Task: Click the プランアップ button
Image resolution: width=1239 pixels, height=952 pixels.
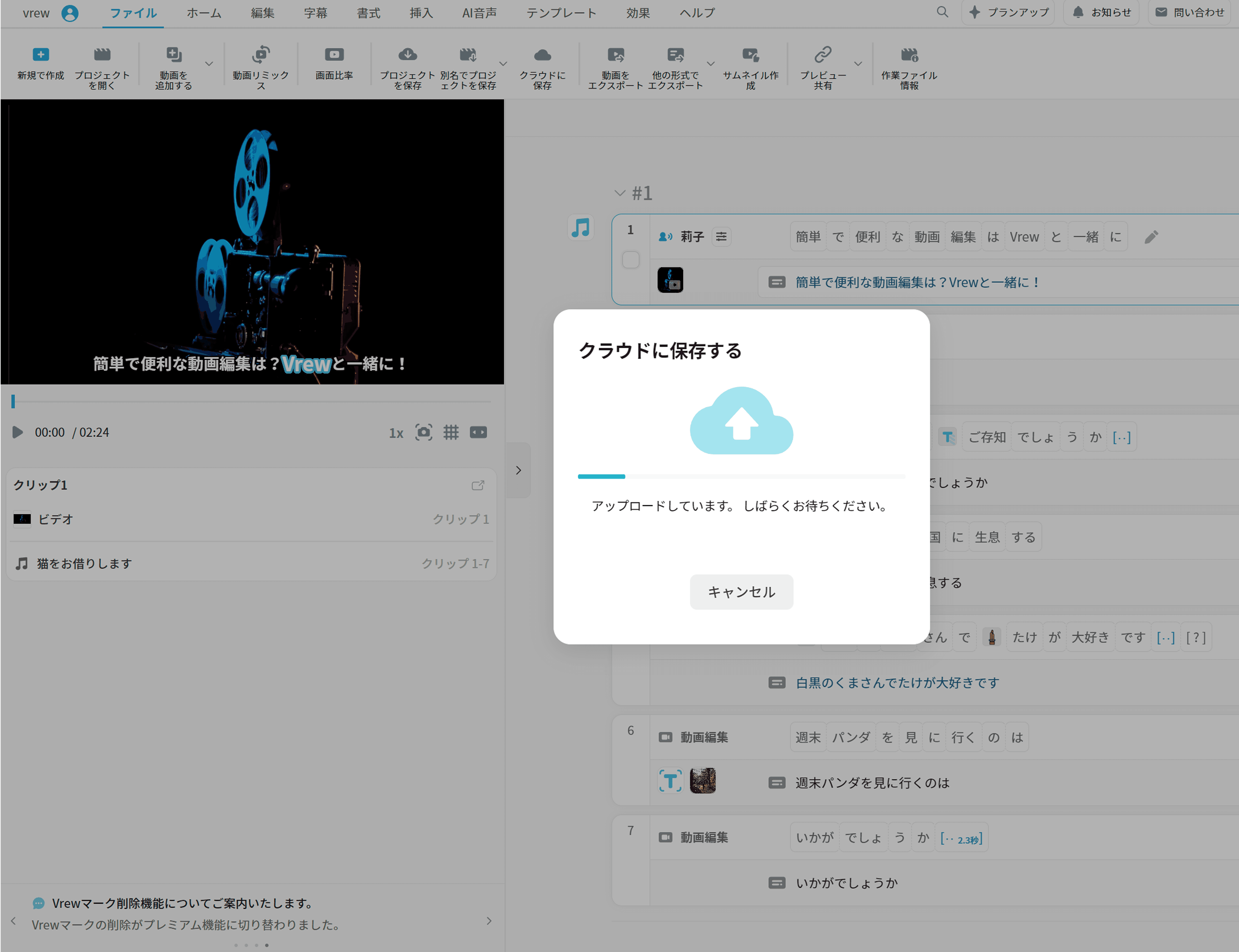Action: coord(1008,13)
